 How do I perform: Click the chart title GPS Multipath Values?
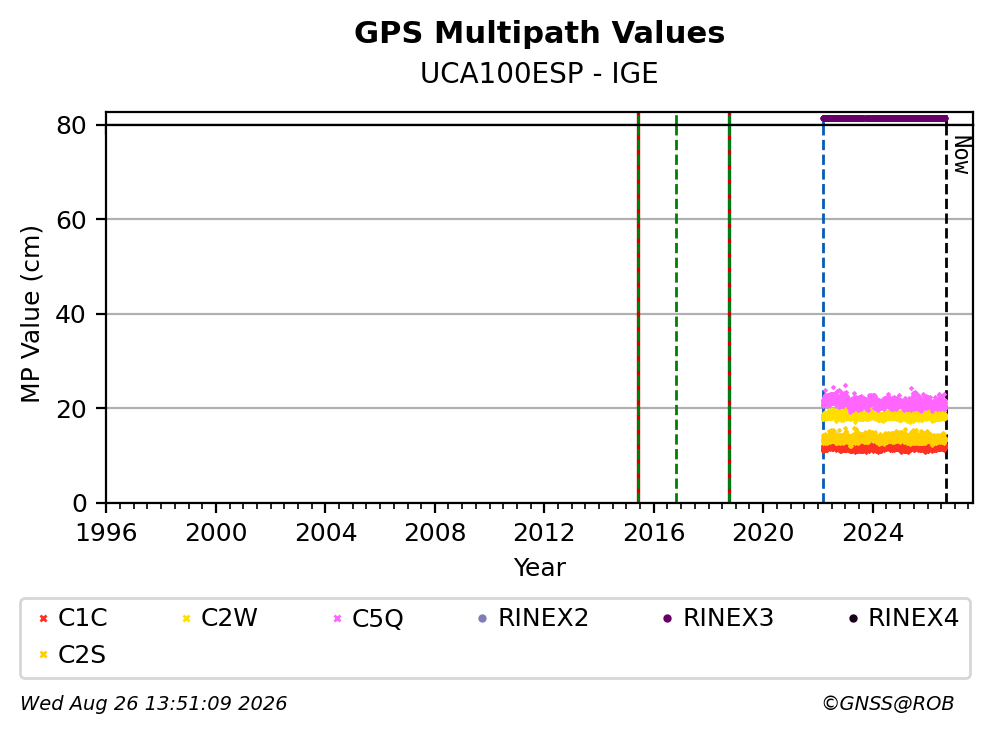(x=539, y=32)
